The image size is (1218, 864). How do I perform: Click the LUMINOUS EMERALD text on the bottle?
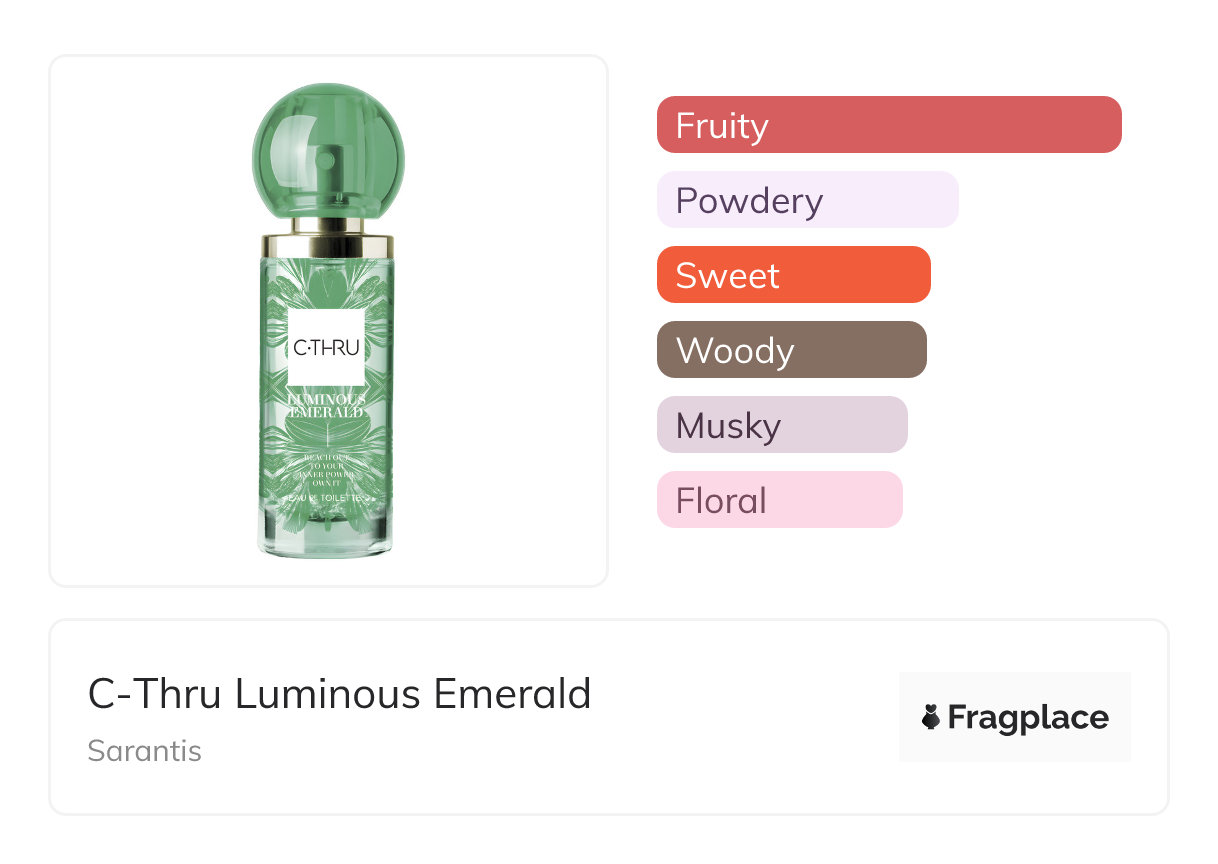click(327, 406)
